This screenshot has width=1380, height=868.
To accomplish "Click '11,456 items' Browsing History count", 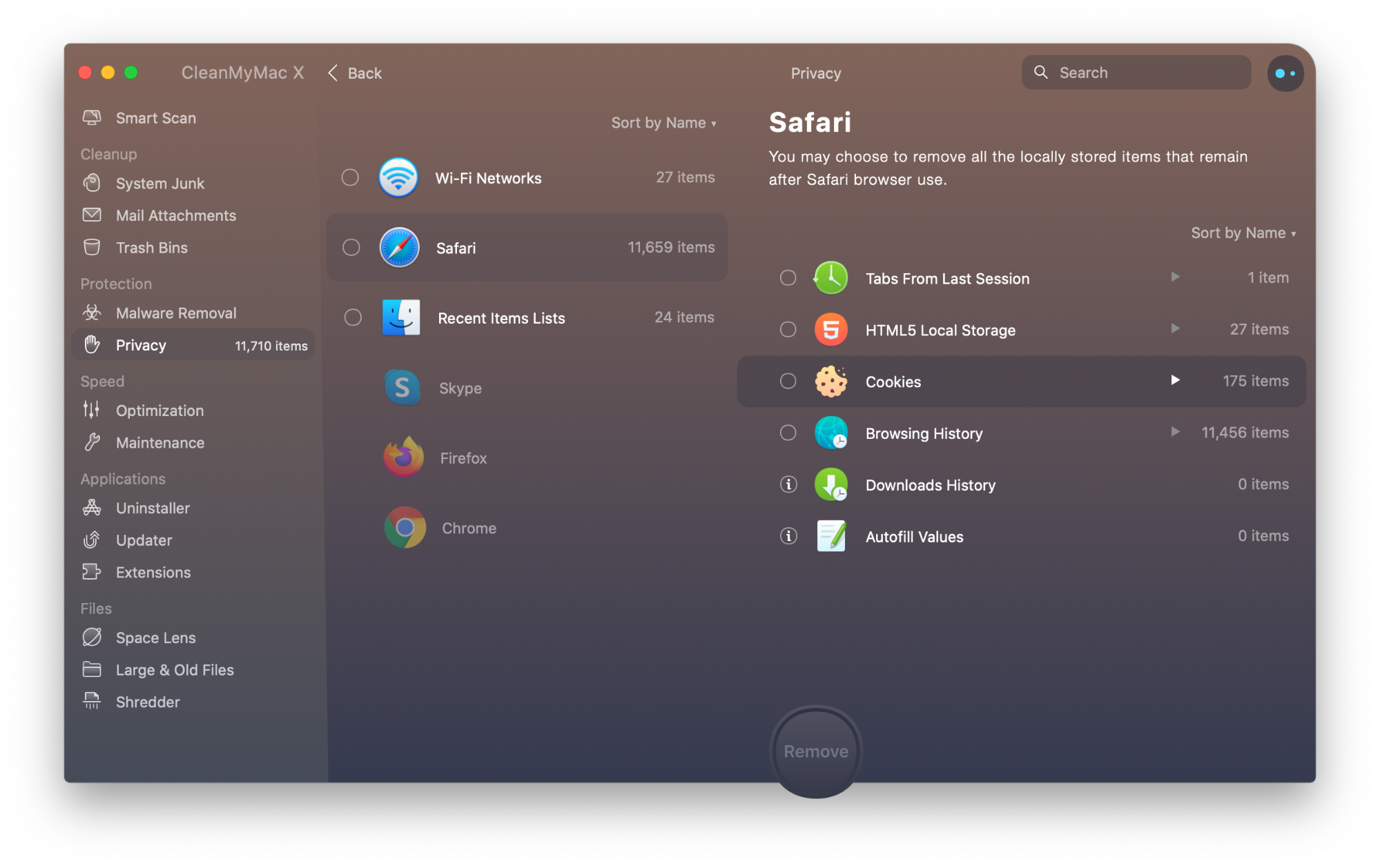I will click(x=1245, y=433).
